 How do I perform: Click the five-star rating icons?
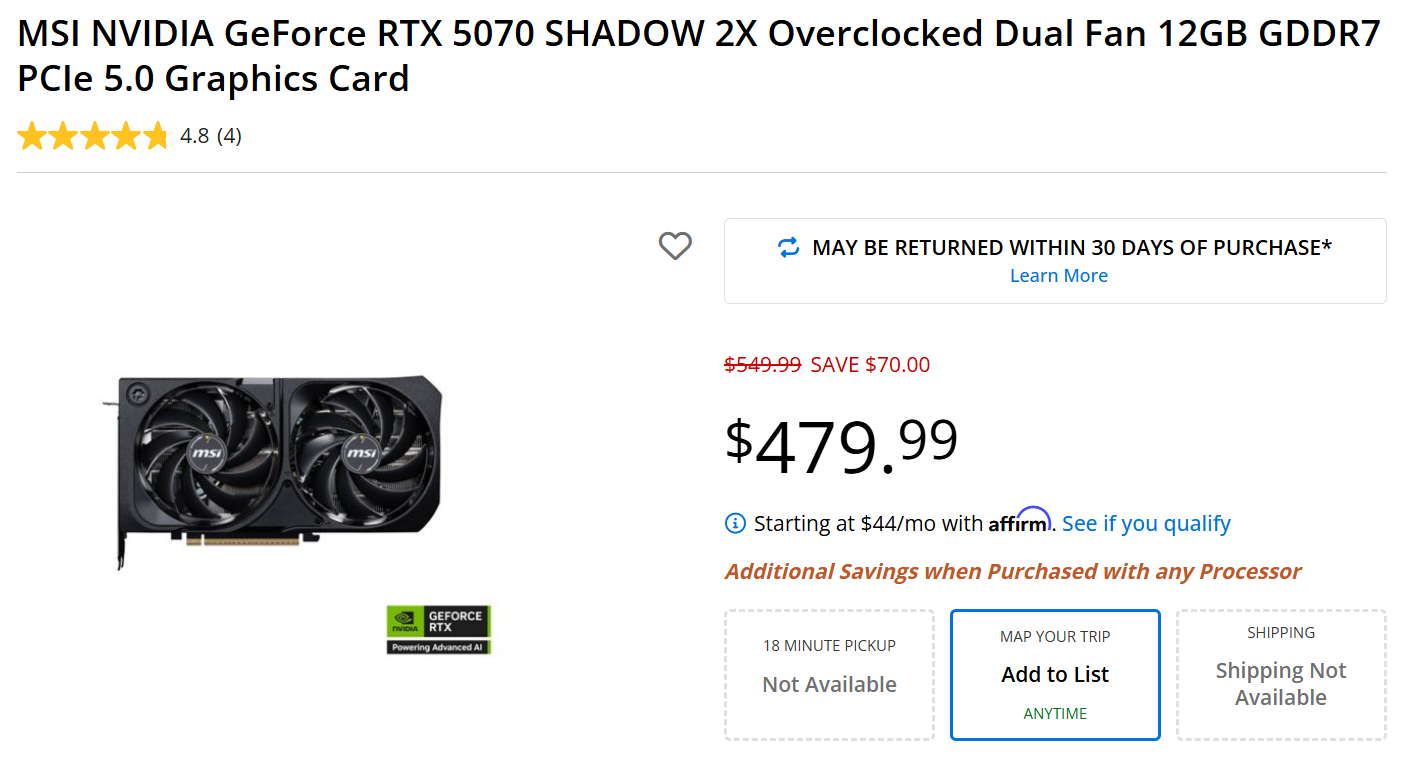point(93,136)
